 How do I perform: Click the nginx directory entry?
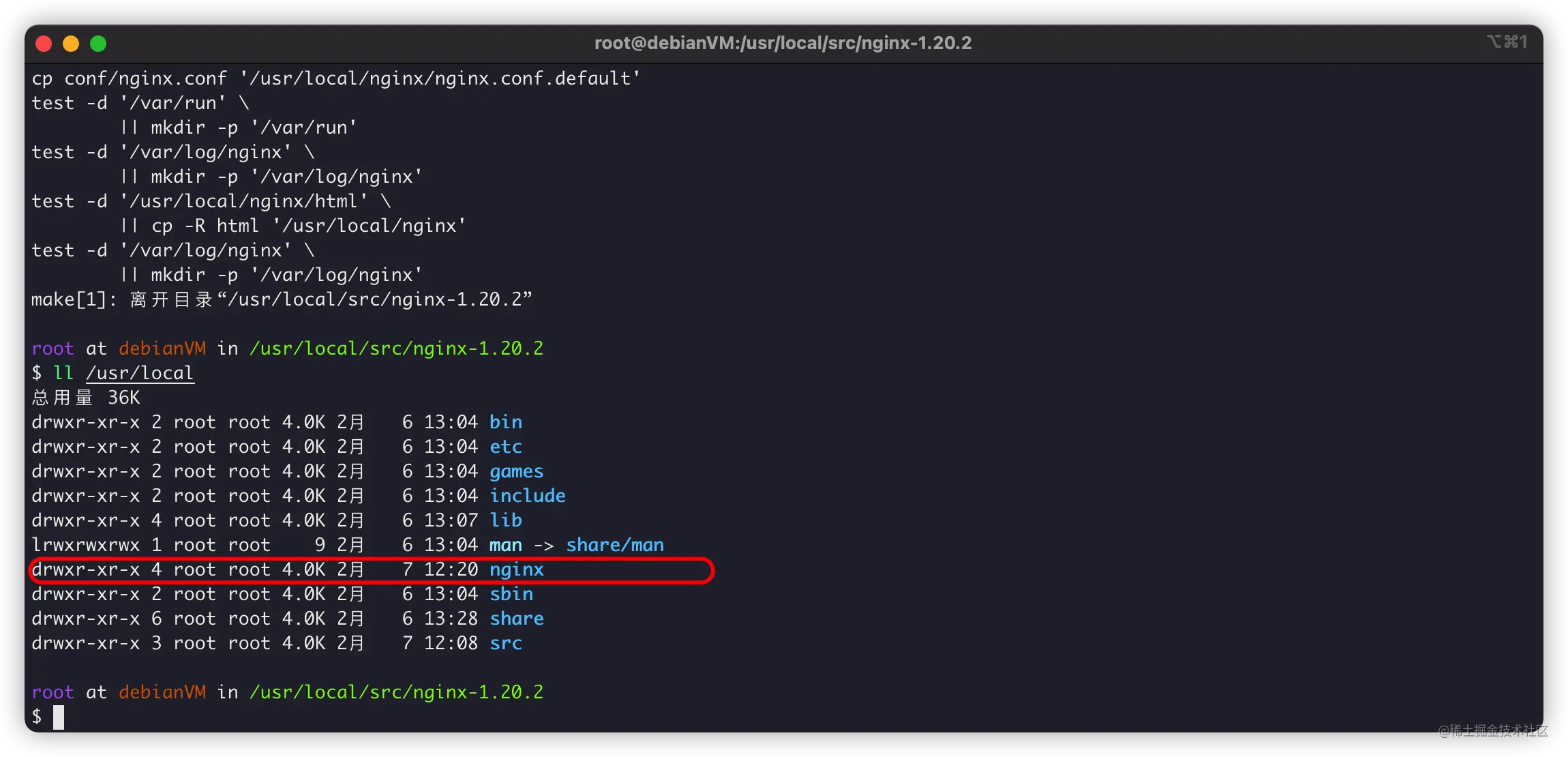pyautogui.click(x=515, y=569)
